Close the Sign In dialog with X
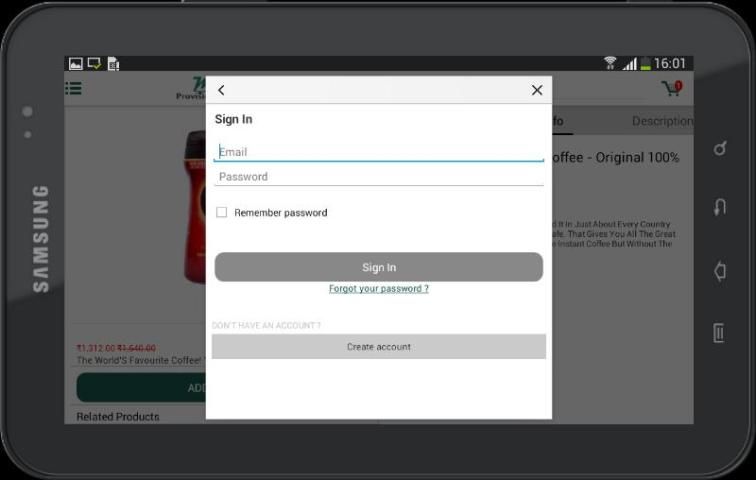The width and height of the screenshot is (756, 480). [537, 90]
